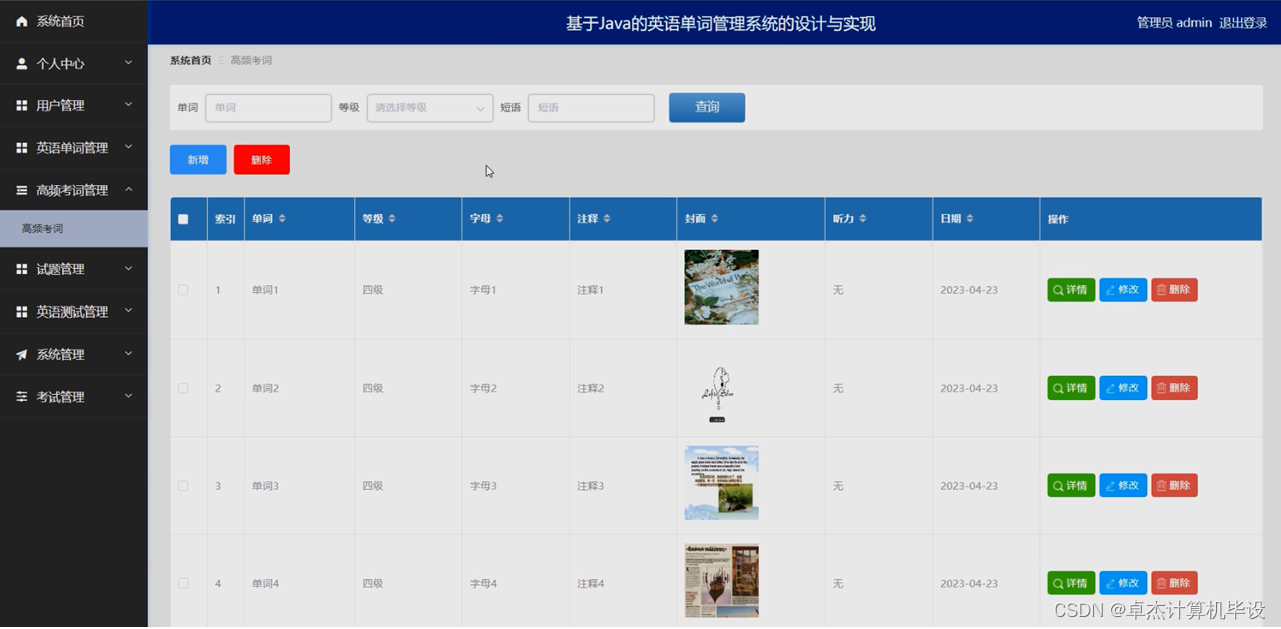Open the 试题管理 sidebar menu
The height and width of the screenshot is (629, 1281).
tap(74, 269)
